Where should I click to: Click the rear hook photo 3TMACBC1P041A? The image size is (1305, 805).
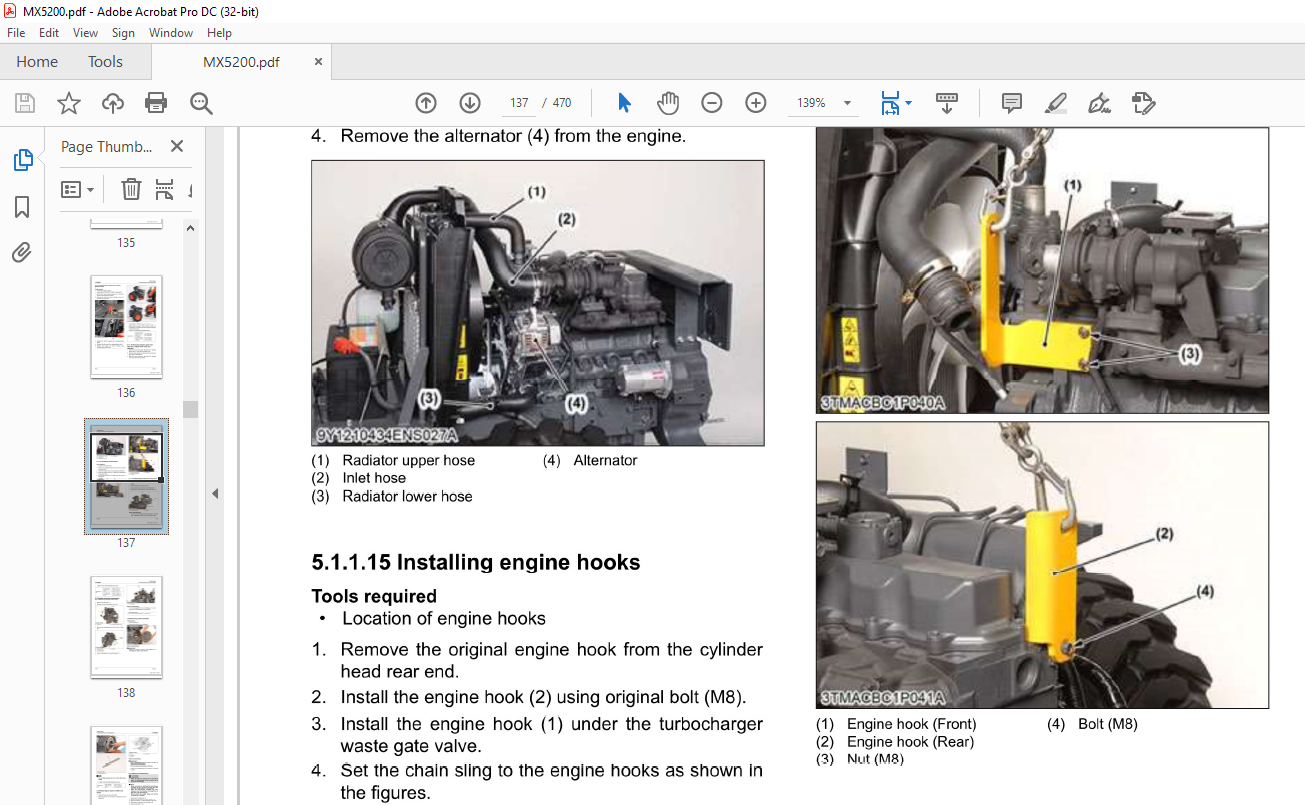[x=1042, y=565]
